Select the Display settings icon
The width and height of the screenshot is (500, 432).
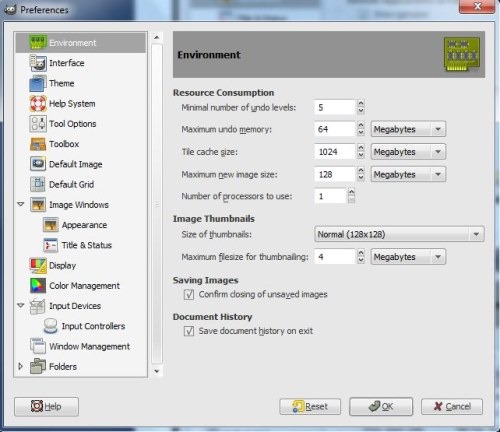38,265
